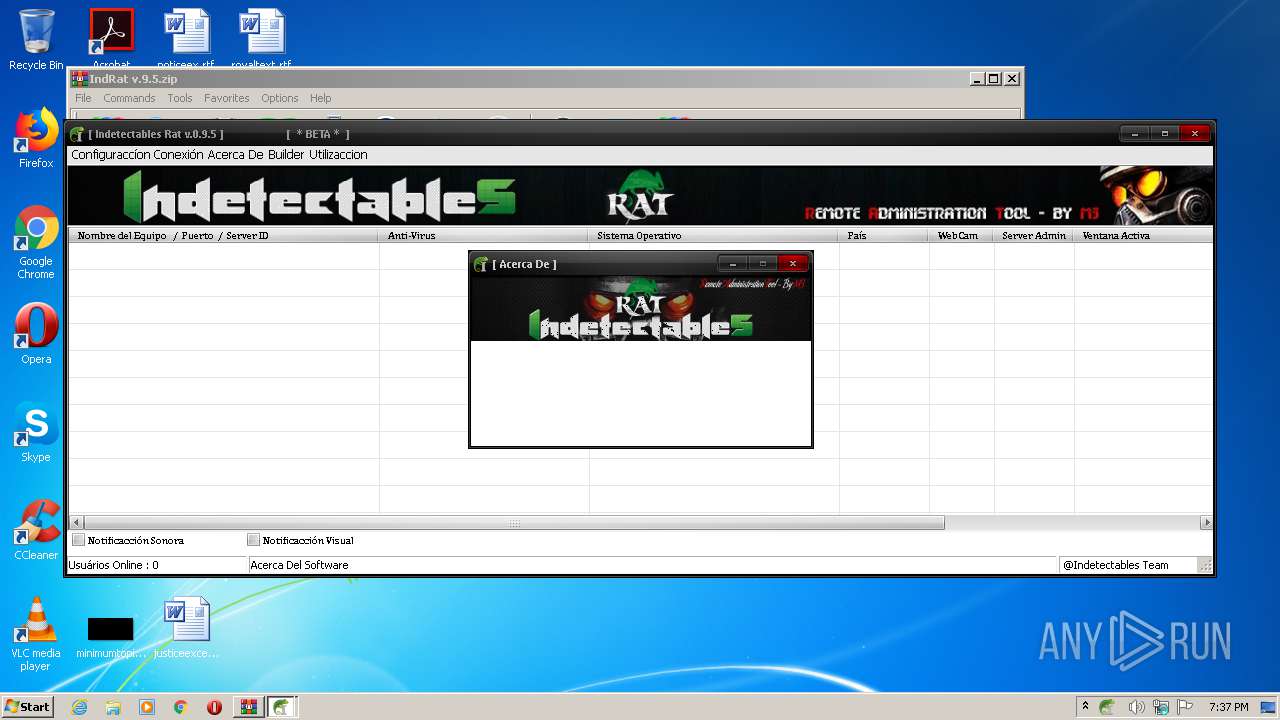Open the Conexión menu
The width and height of the screenshot is (1280, 720).
tap(179, 155)
